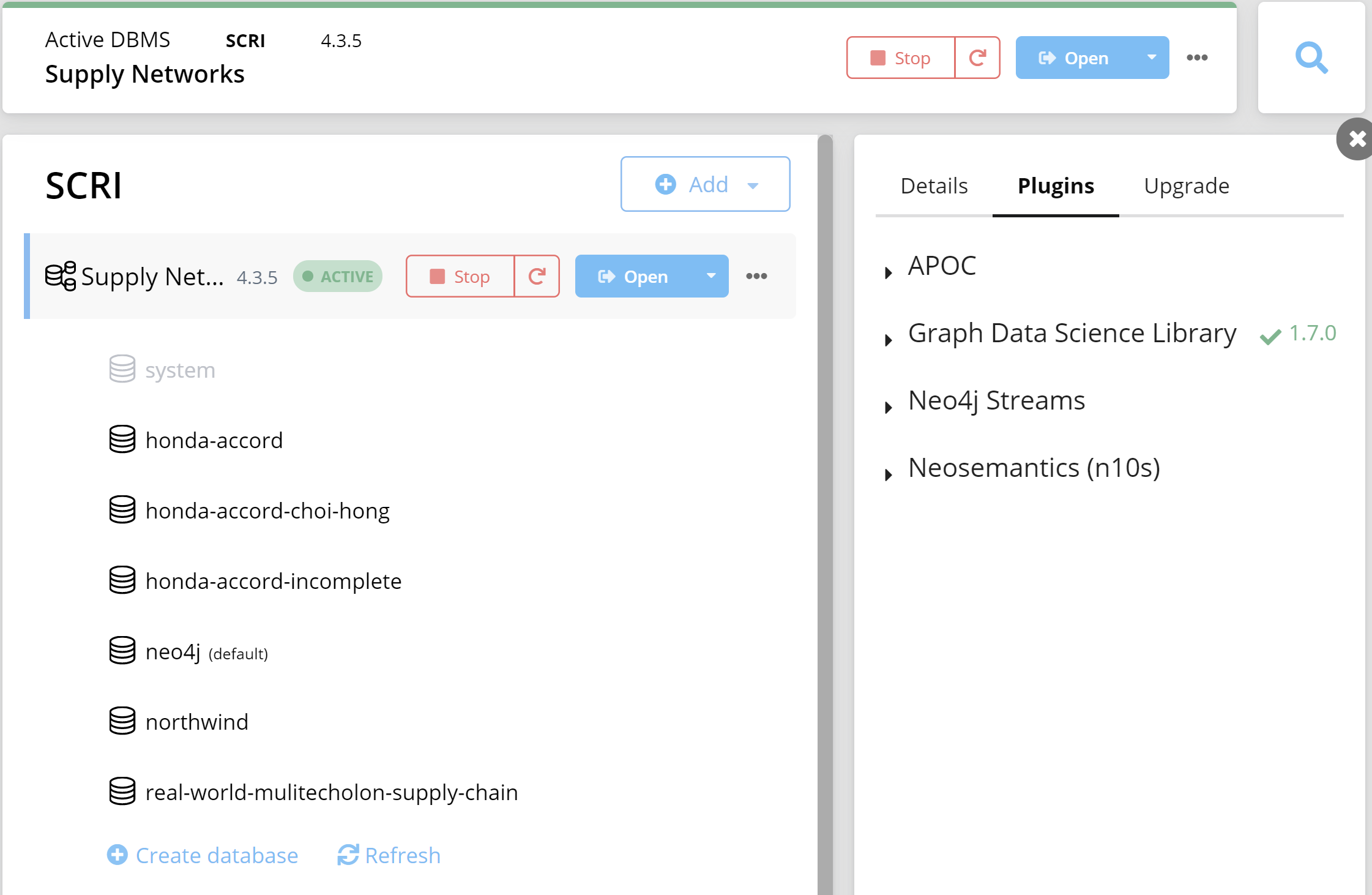Image resolution: width=1372 pixels, height=895 pixels.
Task: Open the active DBMS from the top bar
Action: (x=1075, y=58)
